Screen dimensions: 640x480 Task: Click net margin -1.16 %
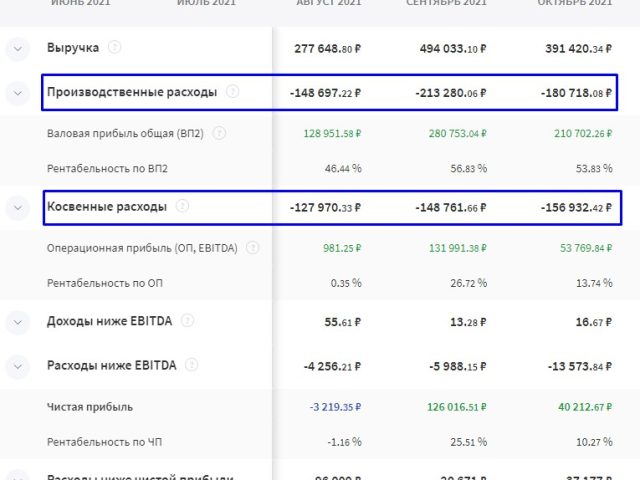[344, 442]
